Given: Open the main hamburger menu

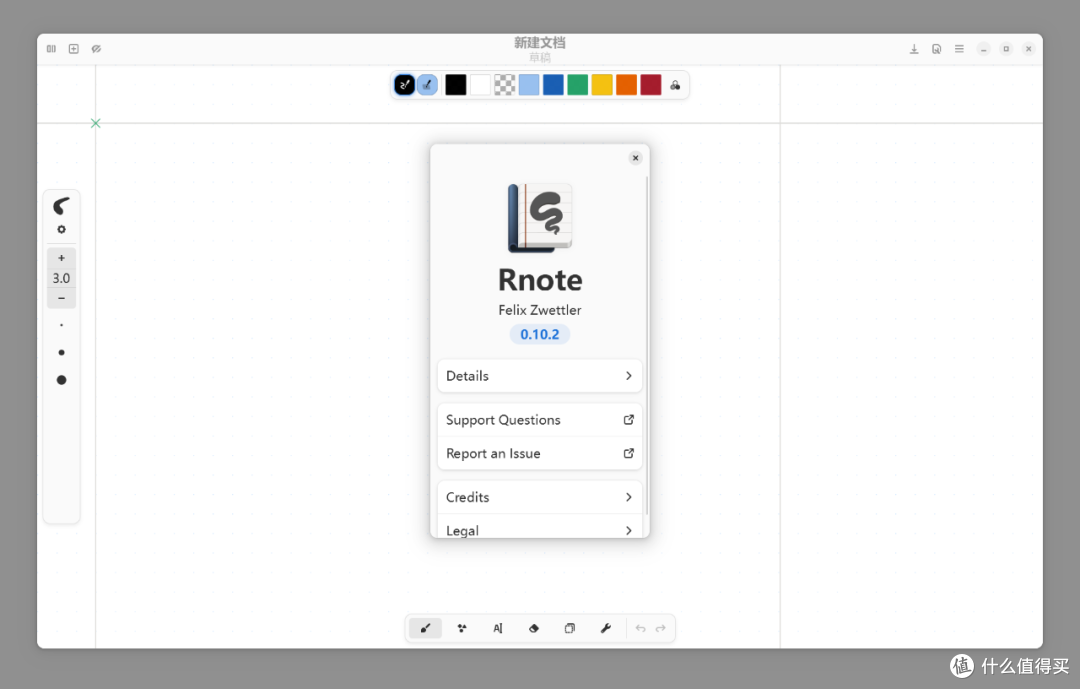Looking at the screenshot, I should 959,49.
